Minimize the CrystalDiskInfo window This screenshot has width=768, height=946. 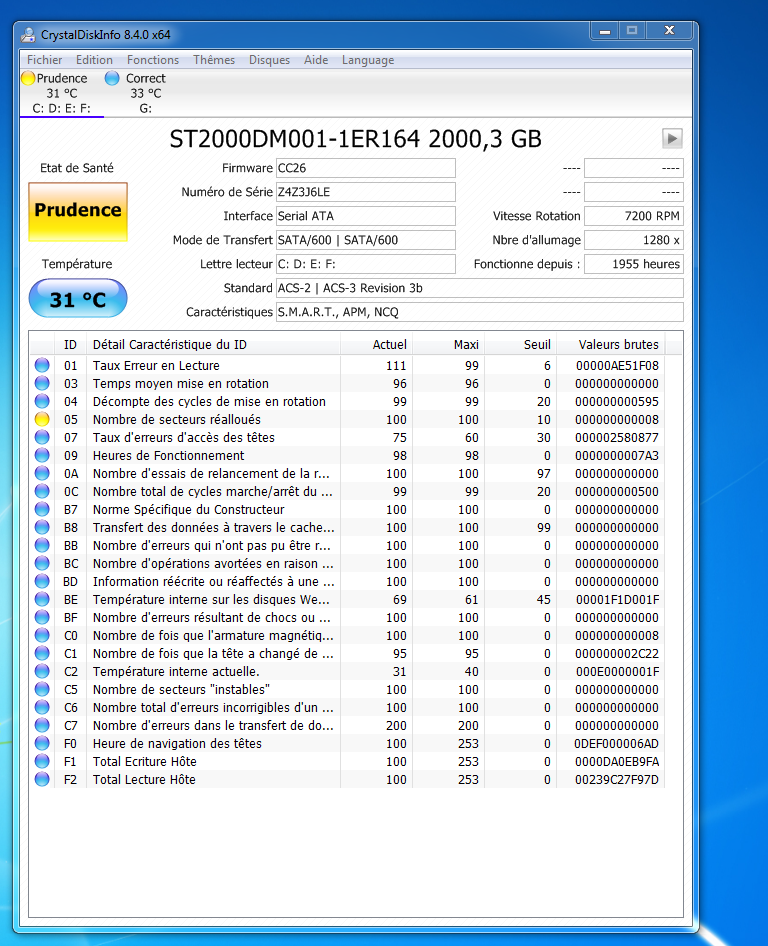605,31
